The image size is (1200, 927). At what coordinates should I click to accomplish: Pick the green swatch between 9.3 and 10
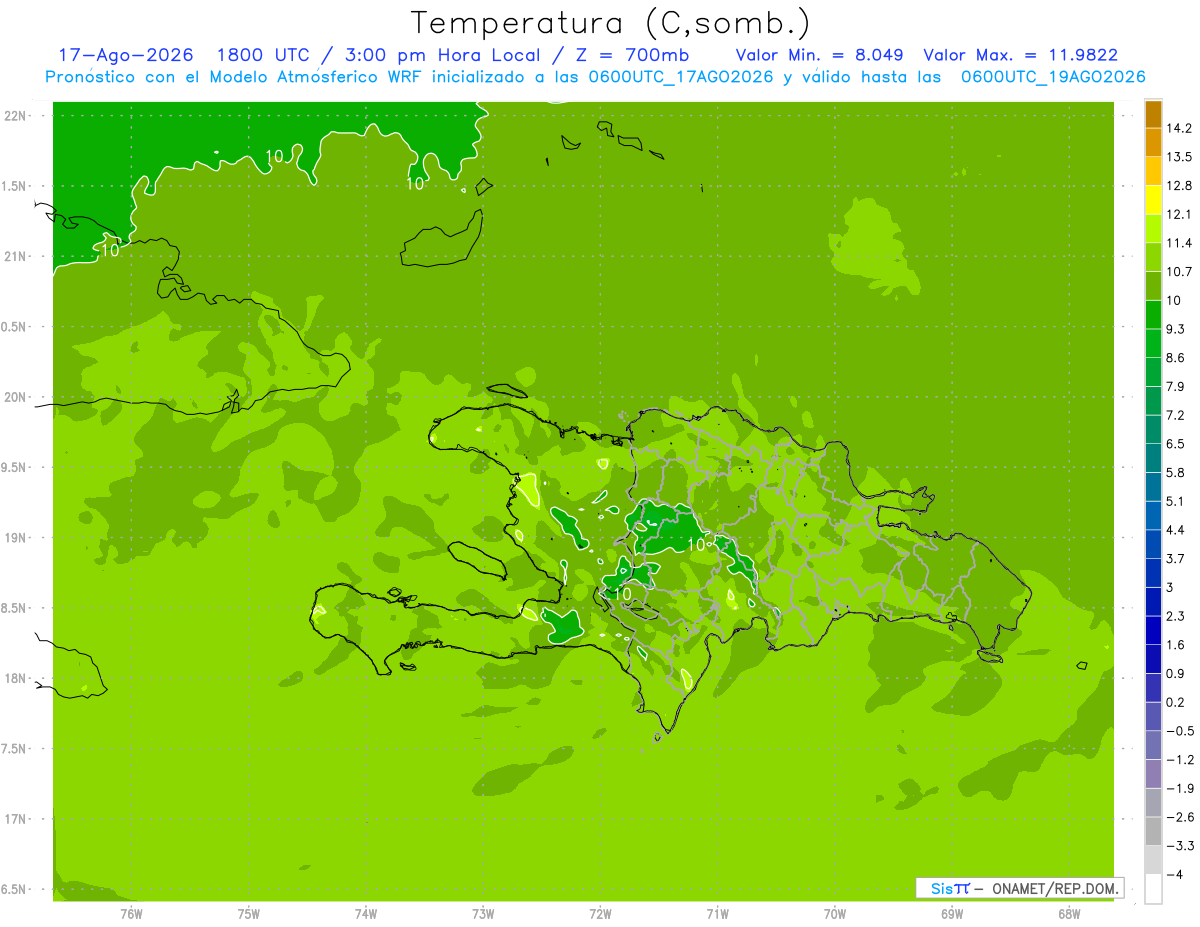[1153, 314]
